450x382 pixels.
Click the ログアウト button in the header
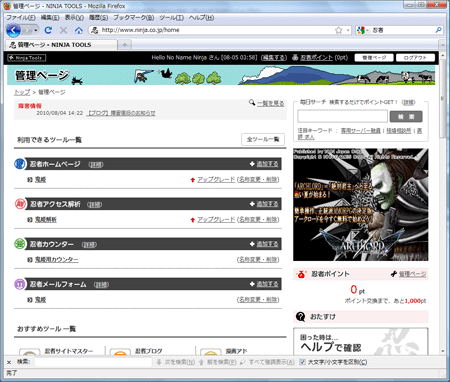[415, 58]
